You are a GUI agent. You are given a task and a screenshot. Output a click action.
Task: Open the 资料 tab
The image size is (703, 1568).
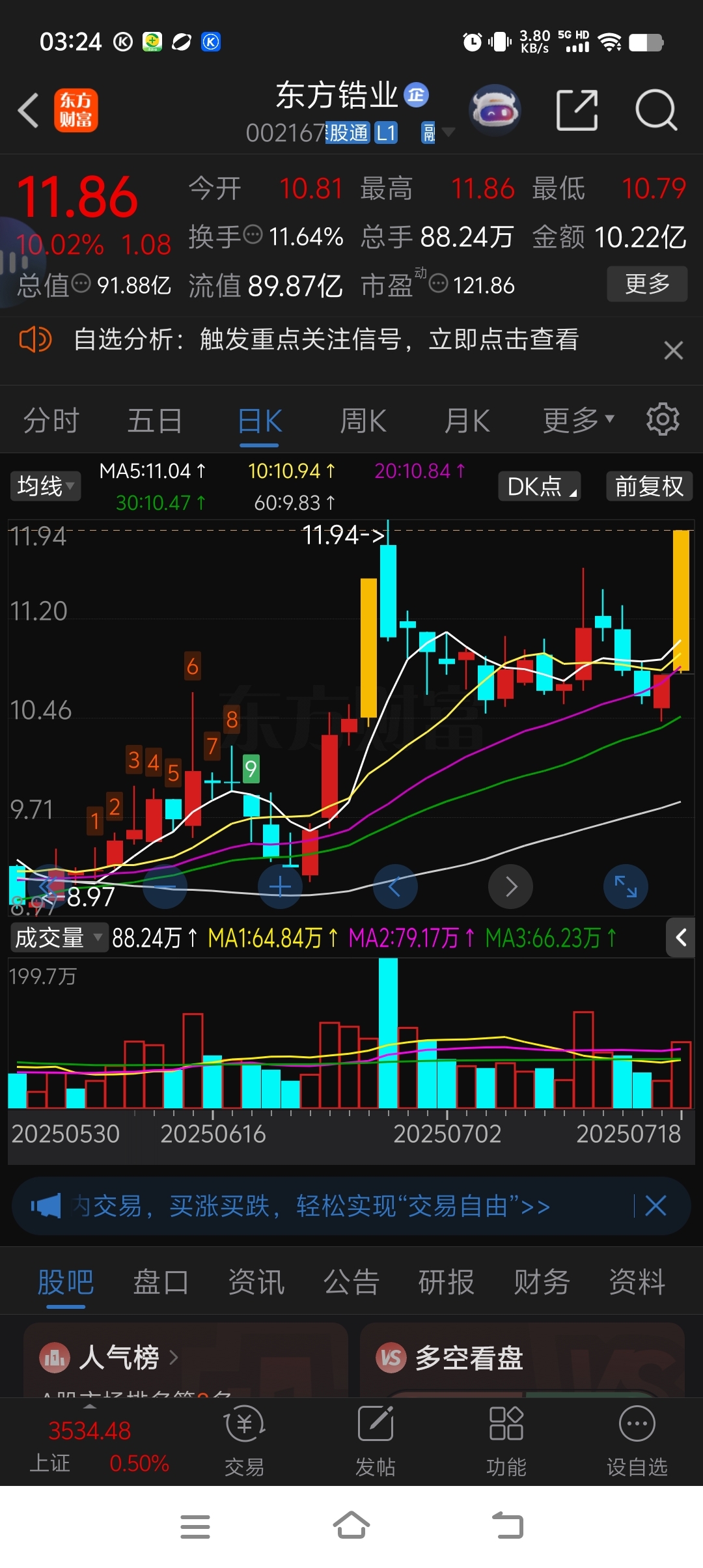coord(637,1282)
